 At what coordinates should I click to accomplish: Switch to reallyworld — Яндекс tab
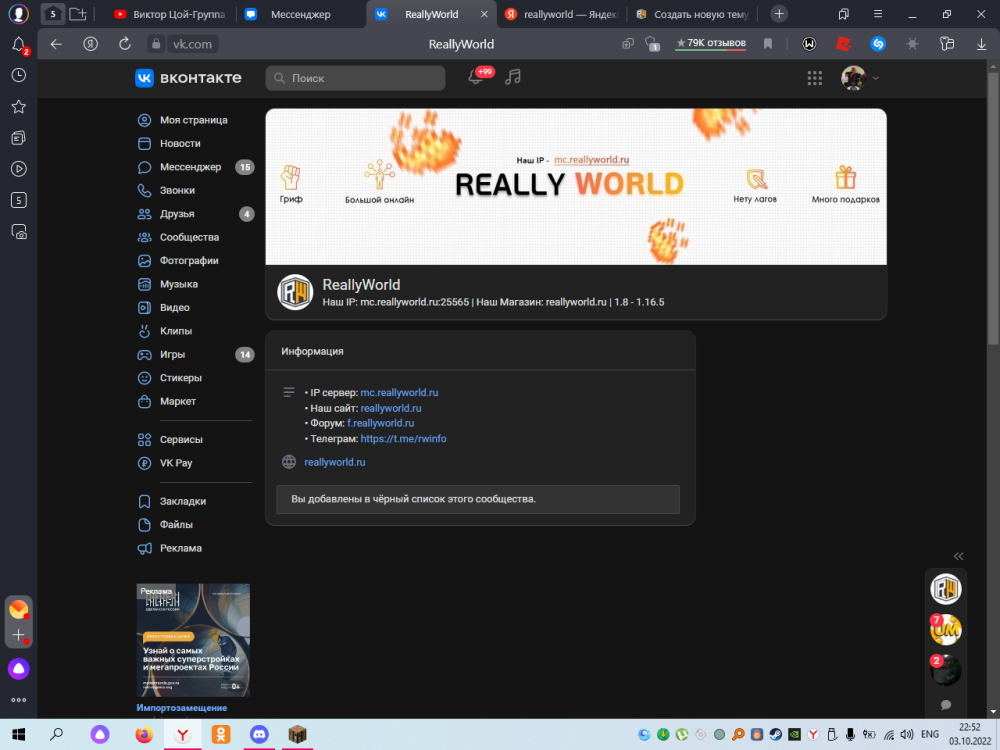click(x=561, y=14)
